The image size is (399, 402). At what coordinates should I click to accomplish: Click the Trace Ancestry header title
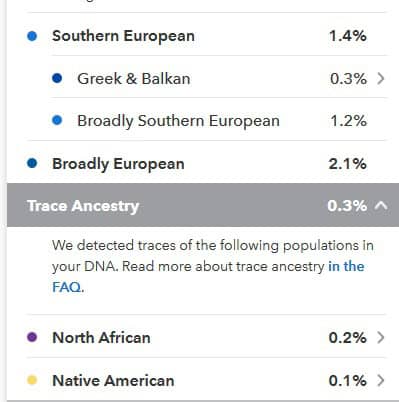[83, 206]
